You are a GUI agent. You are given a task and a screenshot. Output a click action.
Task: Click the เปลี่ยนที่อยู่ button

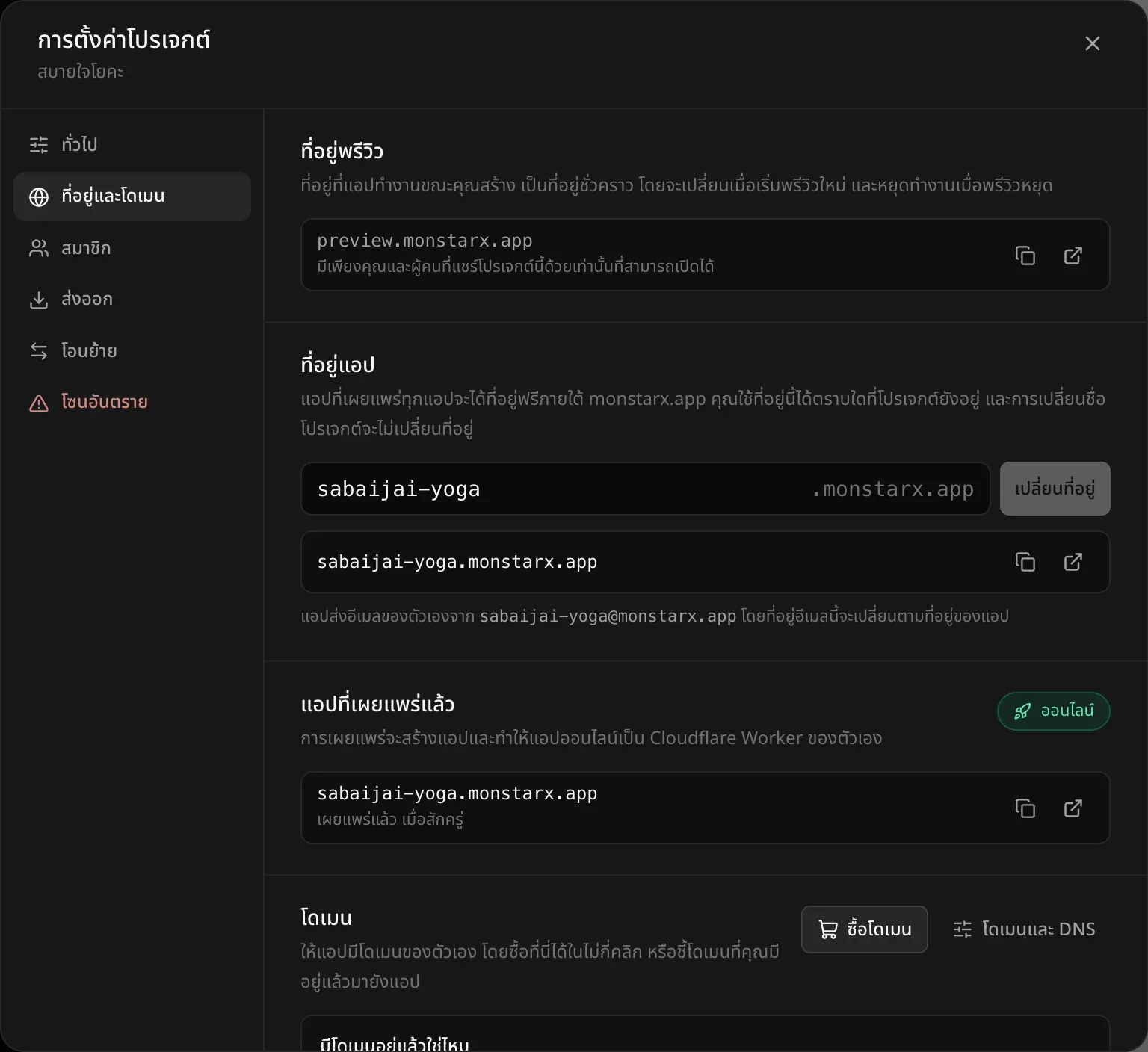pos(1055,489)
